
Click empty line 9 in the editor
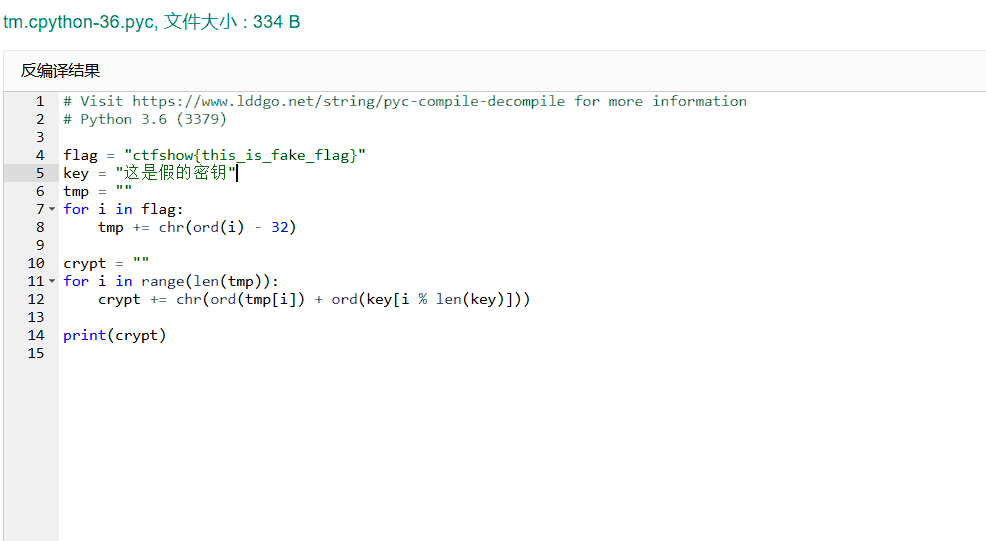click(522, 245)
